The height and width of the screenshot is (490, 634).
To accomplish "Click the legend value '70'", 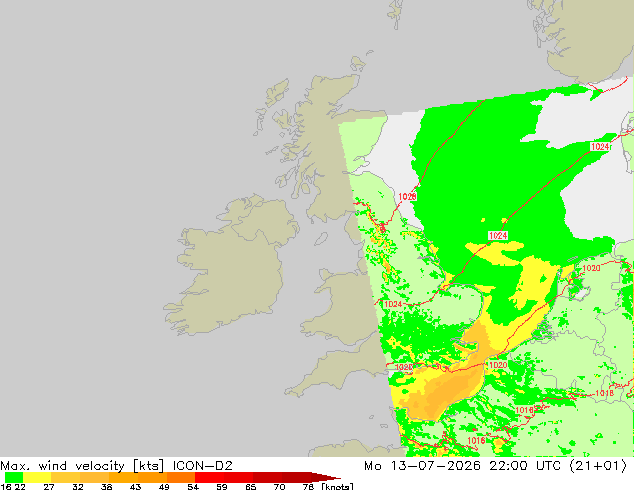I will click(x=279, y=486).
